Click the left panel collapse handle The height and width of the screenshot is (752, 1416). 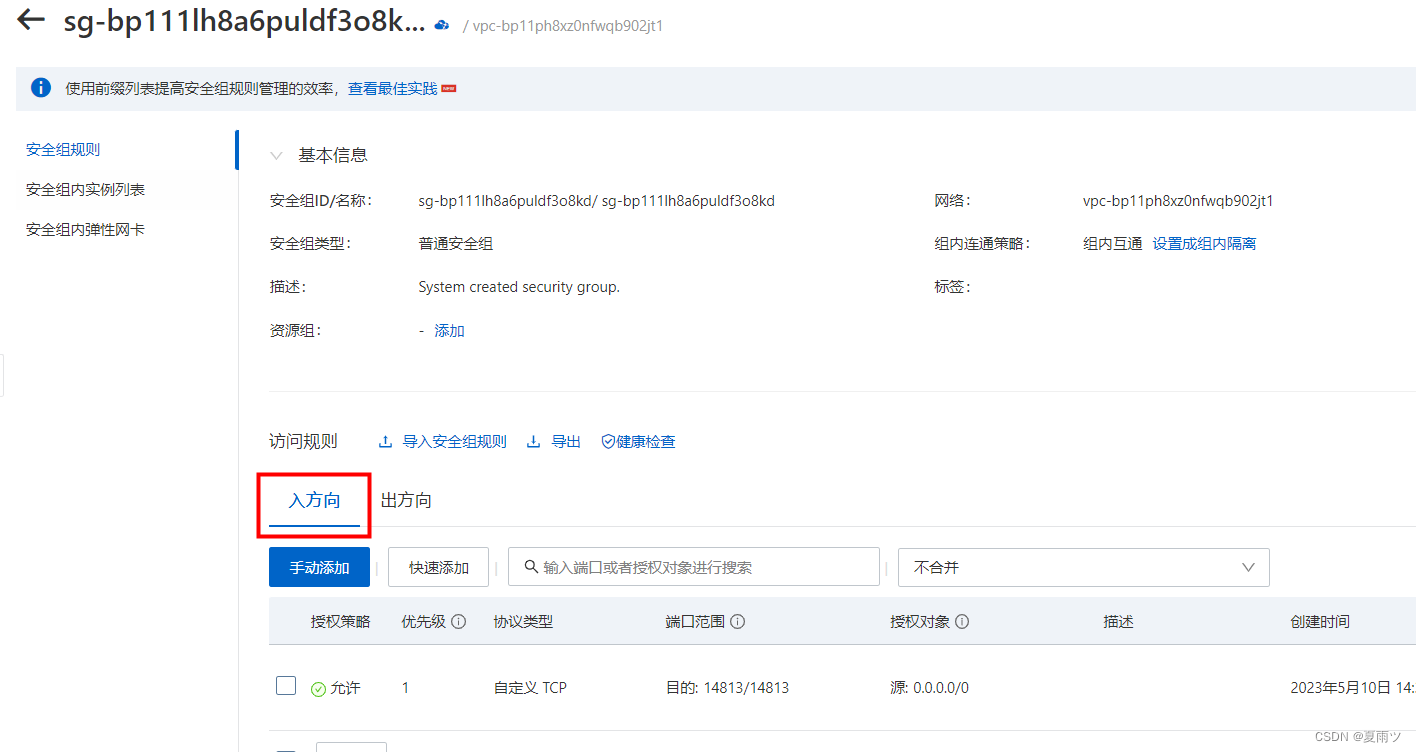[2, 375]
